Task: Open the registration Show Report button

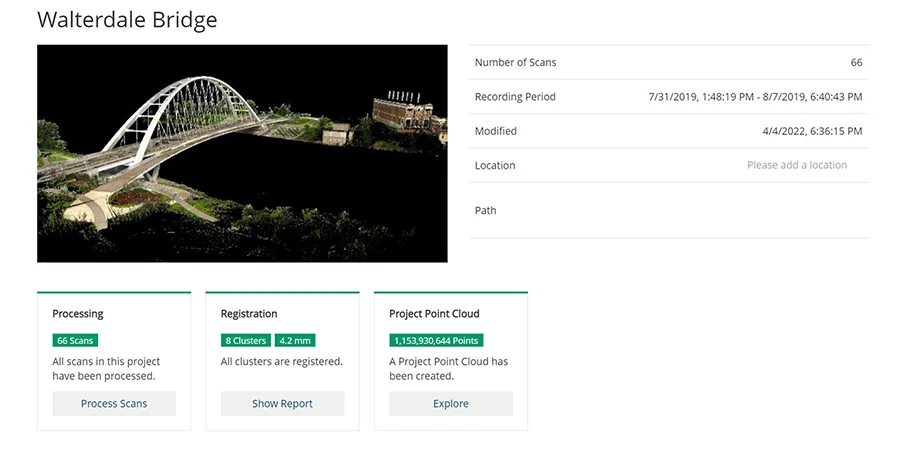Action: click(282, 404)
